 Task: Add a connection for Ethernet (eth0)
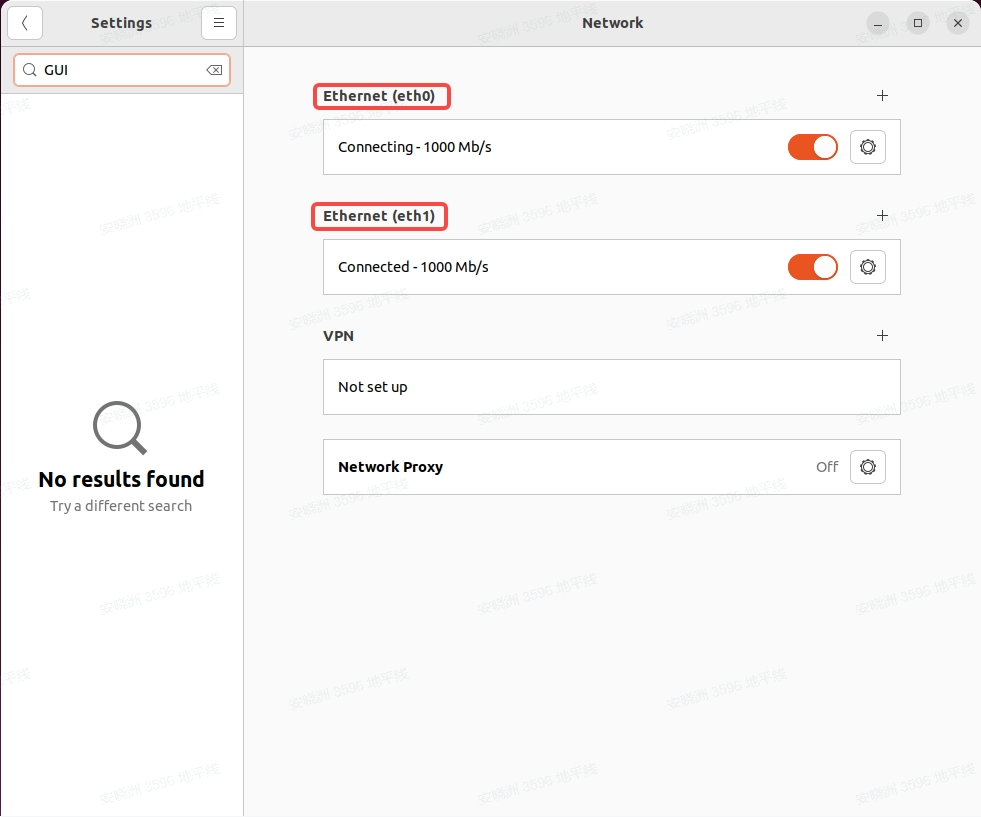click(x=882, y=96)
